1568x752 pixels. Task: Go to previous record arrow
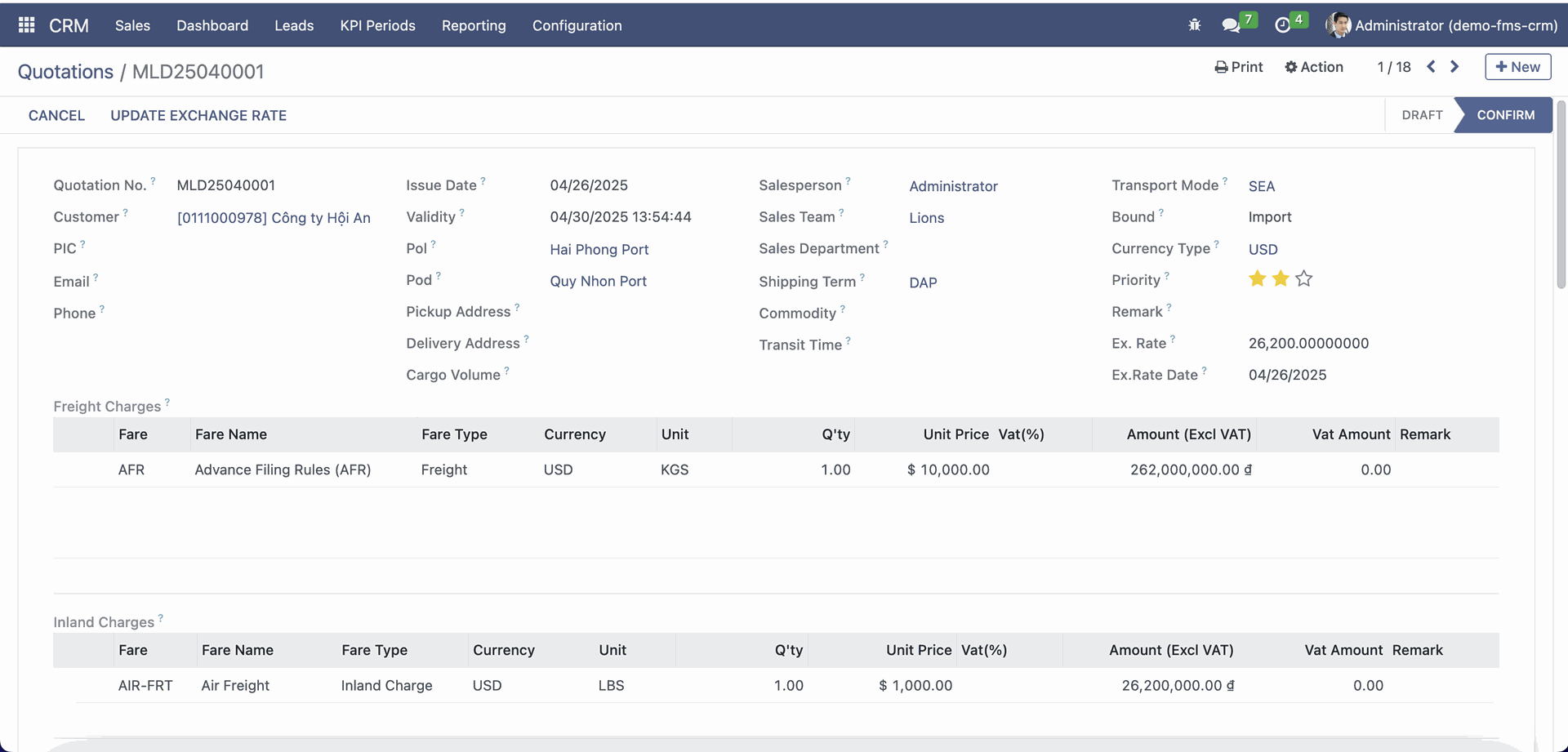(x=1431, y=67)
